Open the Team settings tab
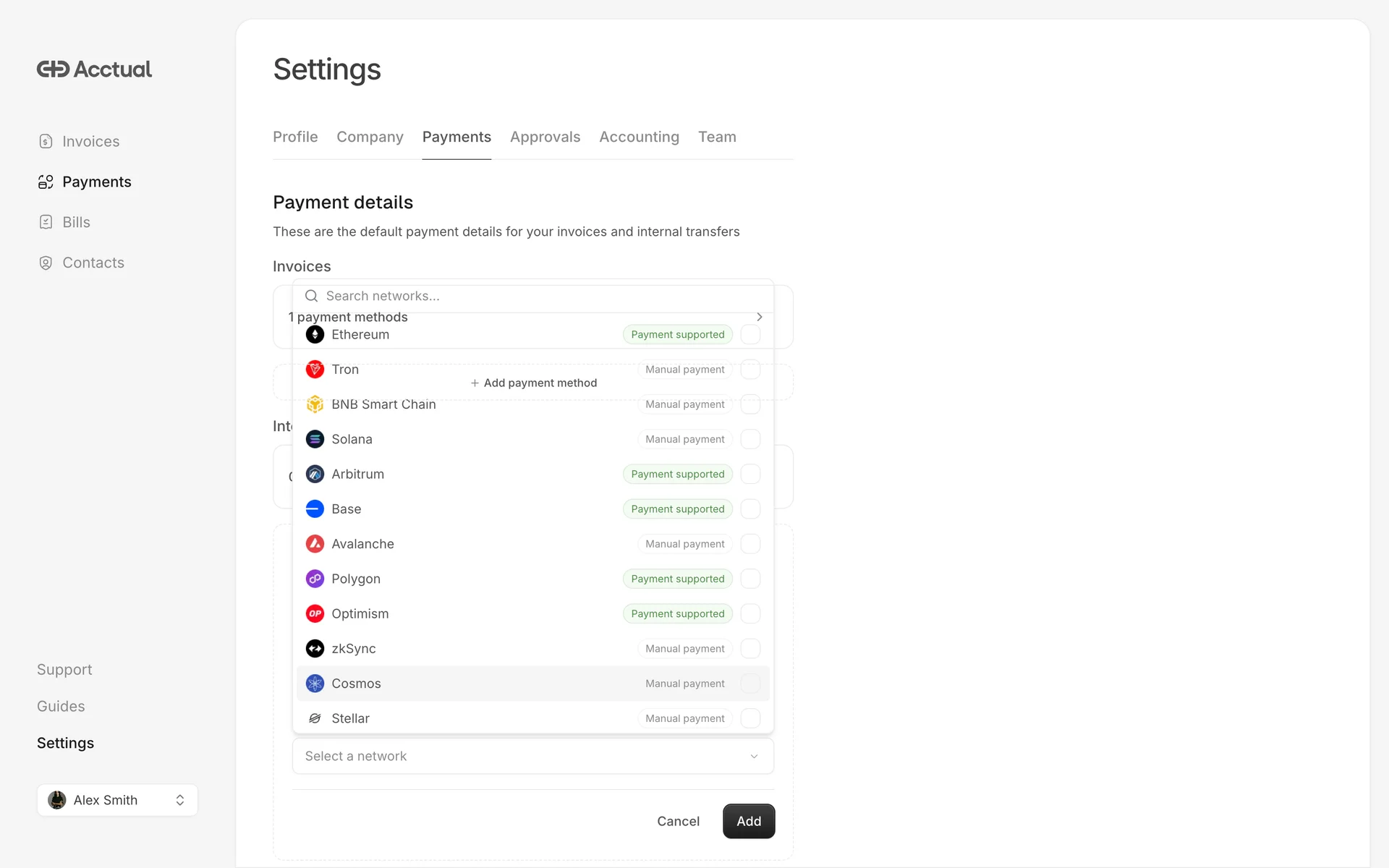The image size is (1389, 868). [x=716, y=137]
